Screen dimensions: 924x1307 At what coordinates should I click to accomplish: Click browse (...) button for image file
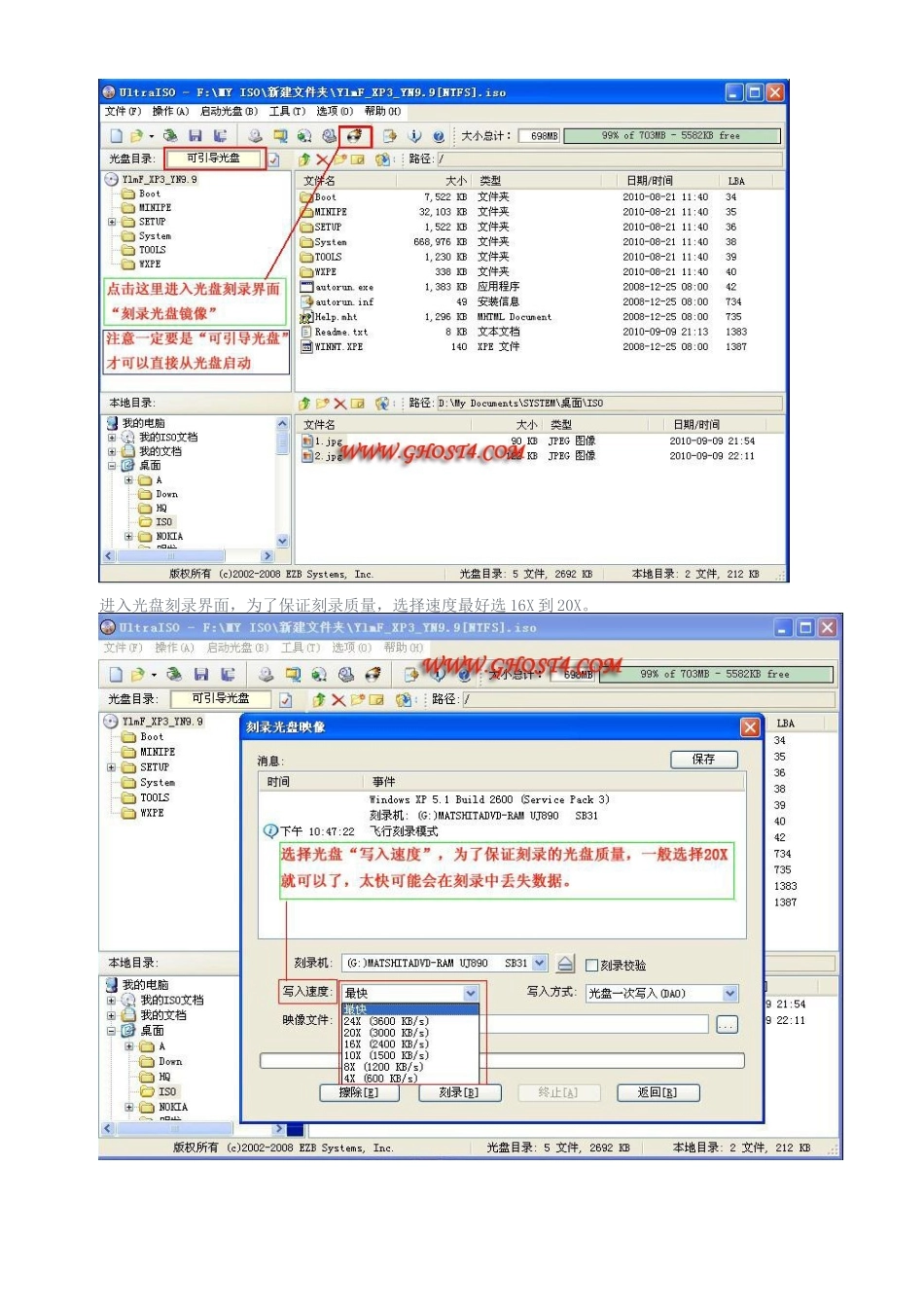click(727, 1025)
